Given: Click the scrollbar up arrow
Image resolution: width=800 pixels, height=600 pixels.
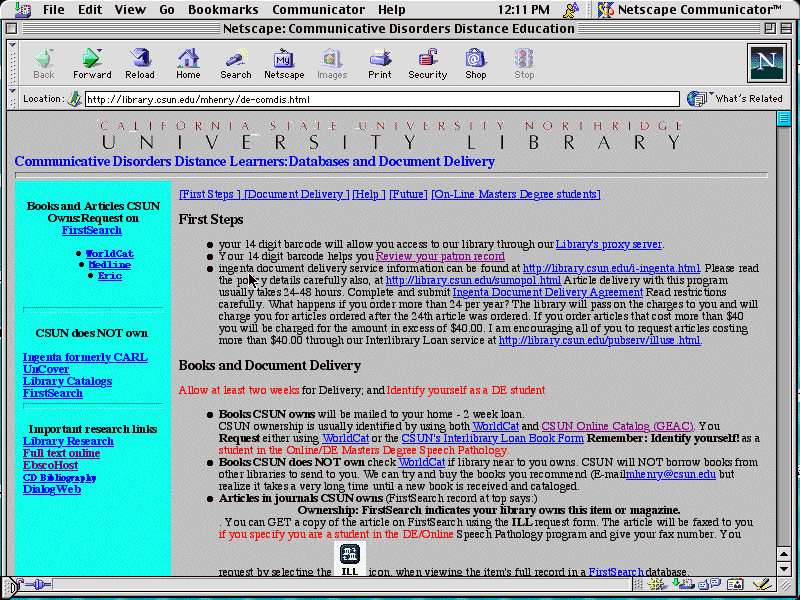Looking at the screenshot, I should (784, 554).
